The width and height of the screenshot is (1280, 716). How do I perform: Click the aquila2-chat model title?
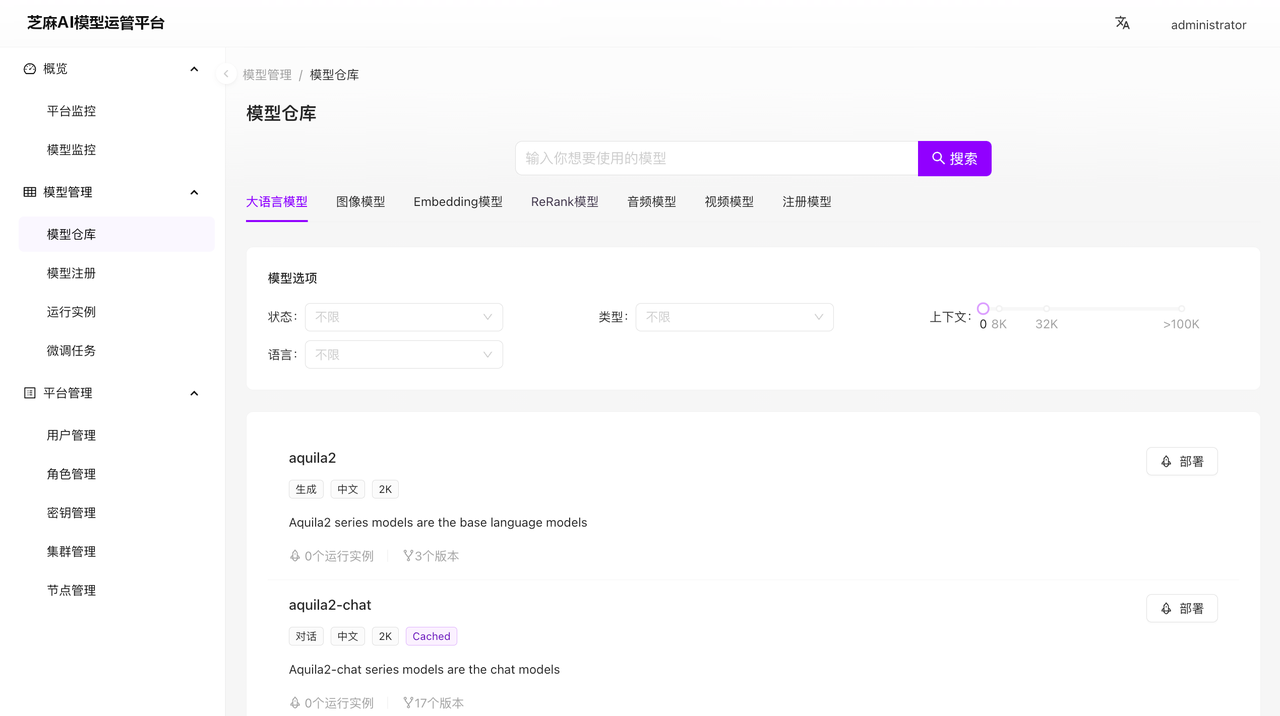click(330, 605)
